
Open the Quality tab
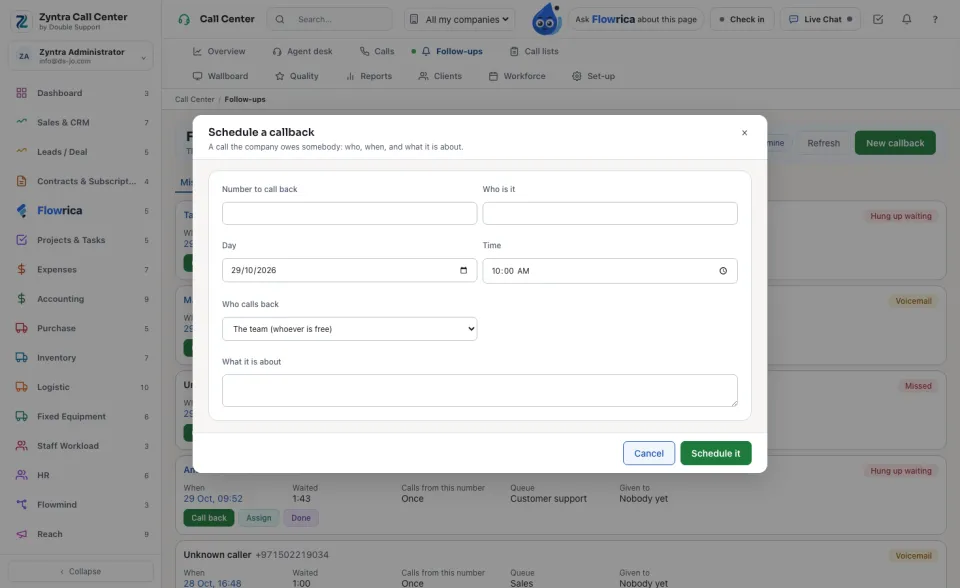coord(297,76)
